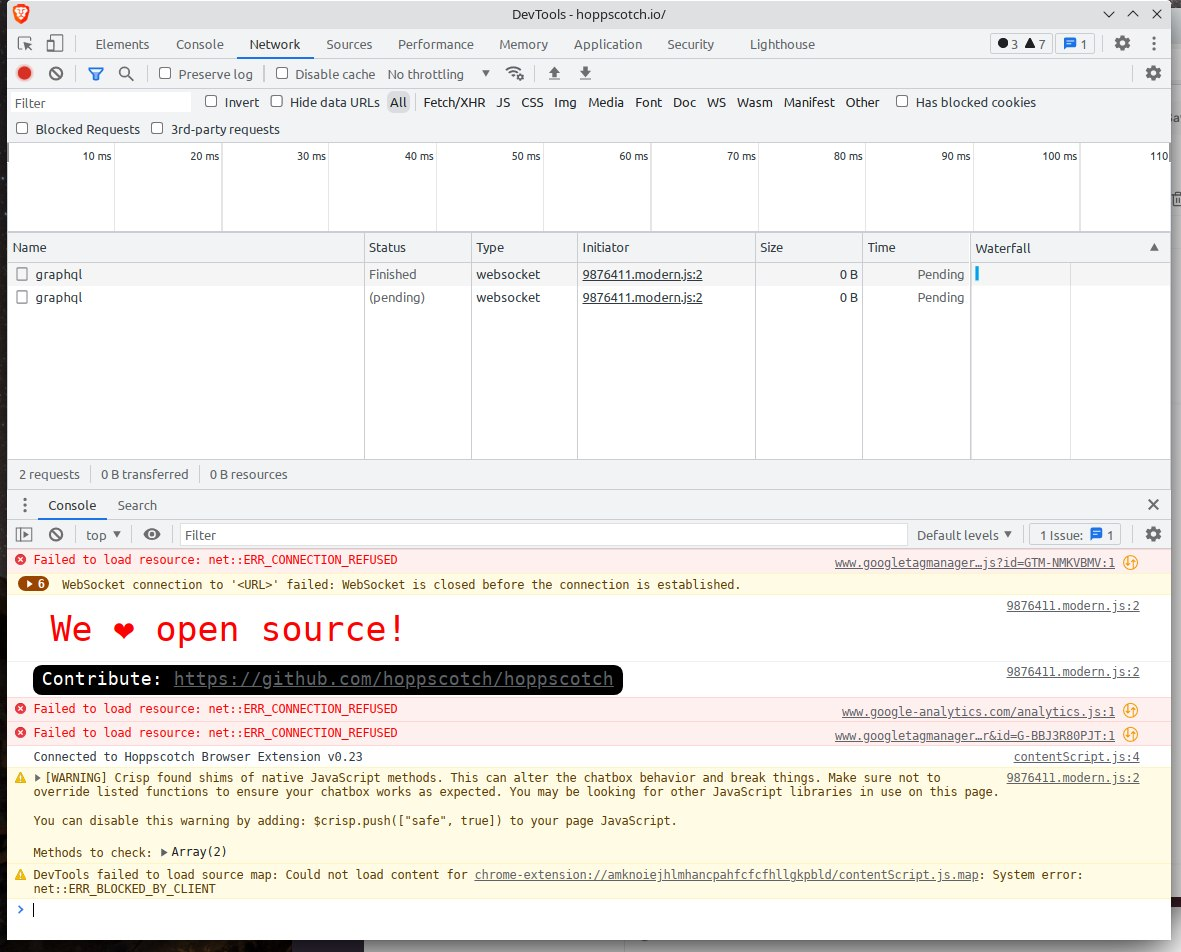Toggle the network filter funnel icon
This screenshot has height=952, width=1181.
coord(96,73)
